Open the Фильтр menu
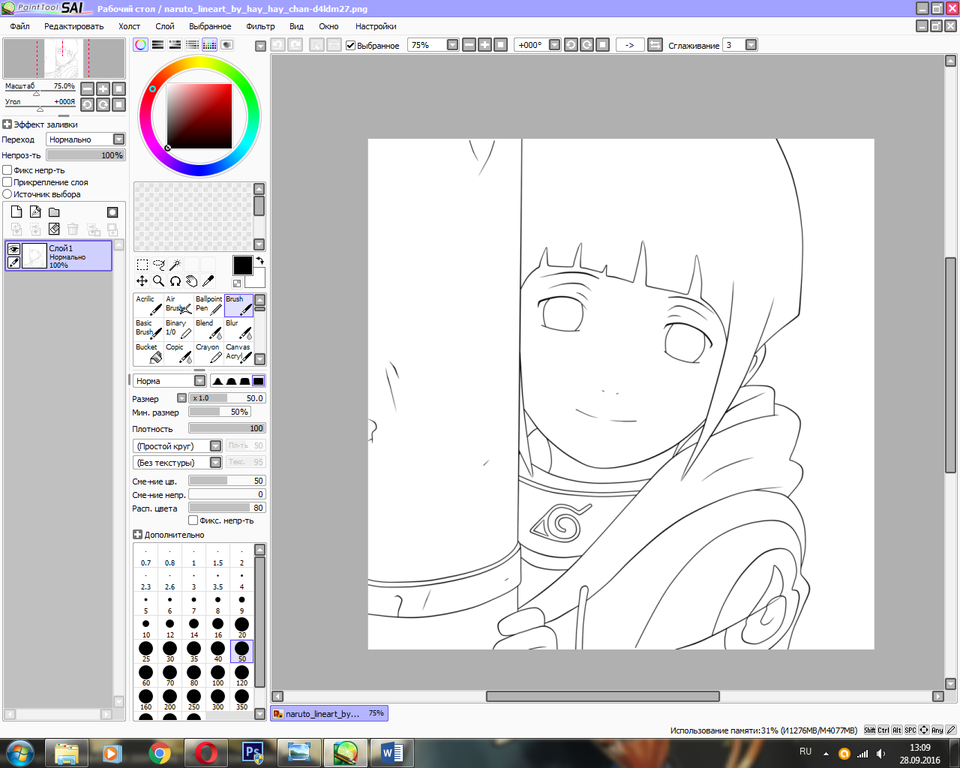 [x=260, y=26]
